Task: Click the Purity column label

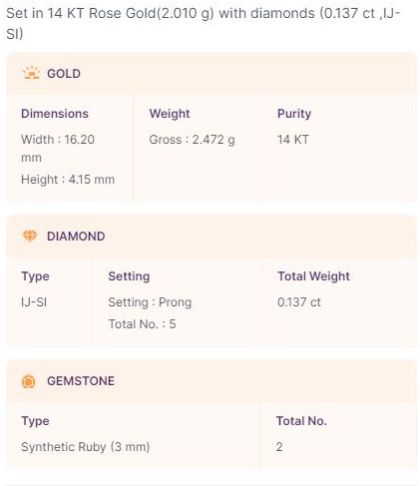Action: coord(294,114)
